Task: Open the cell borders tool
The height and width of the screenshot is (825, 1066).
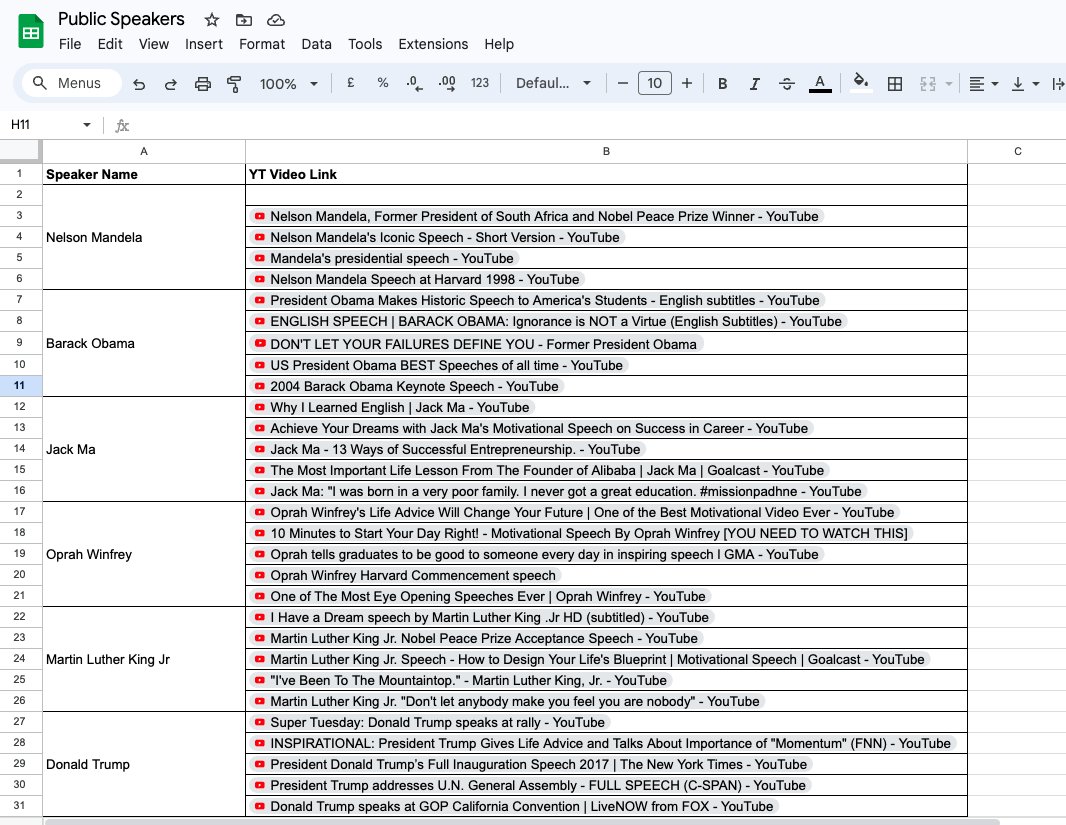Action: tap(895, 84)
